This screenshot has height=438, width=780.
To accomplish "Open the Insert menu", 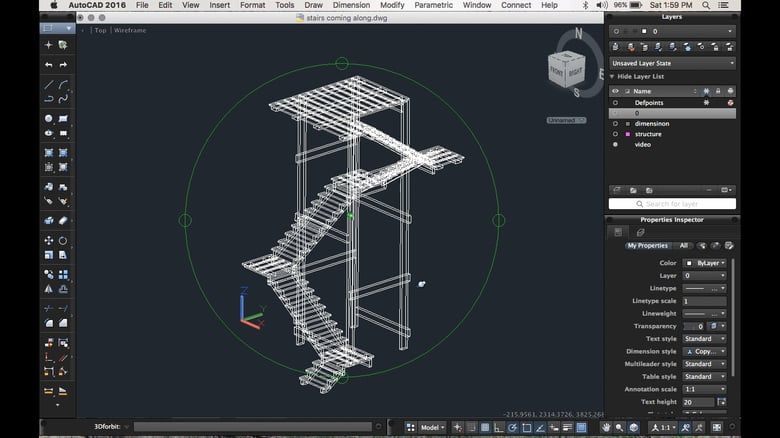I will [219, 5].
